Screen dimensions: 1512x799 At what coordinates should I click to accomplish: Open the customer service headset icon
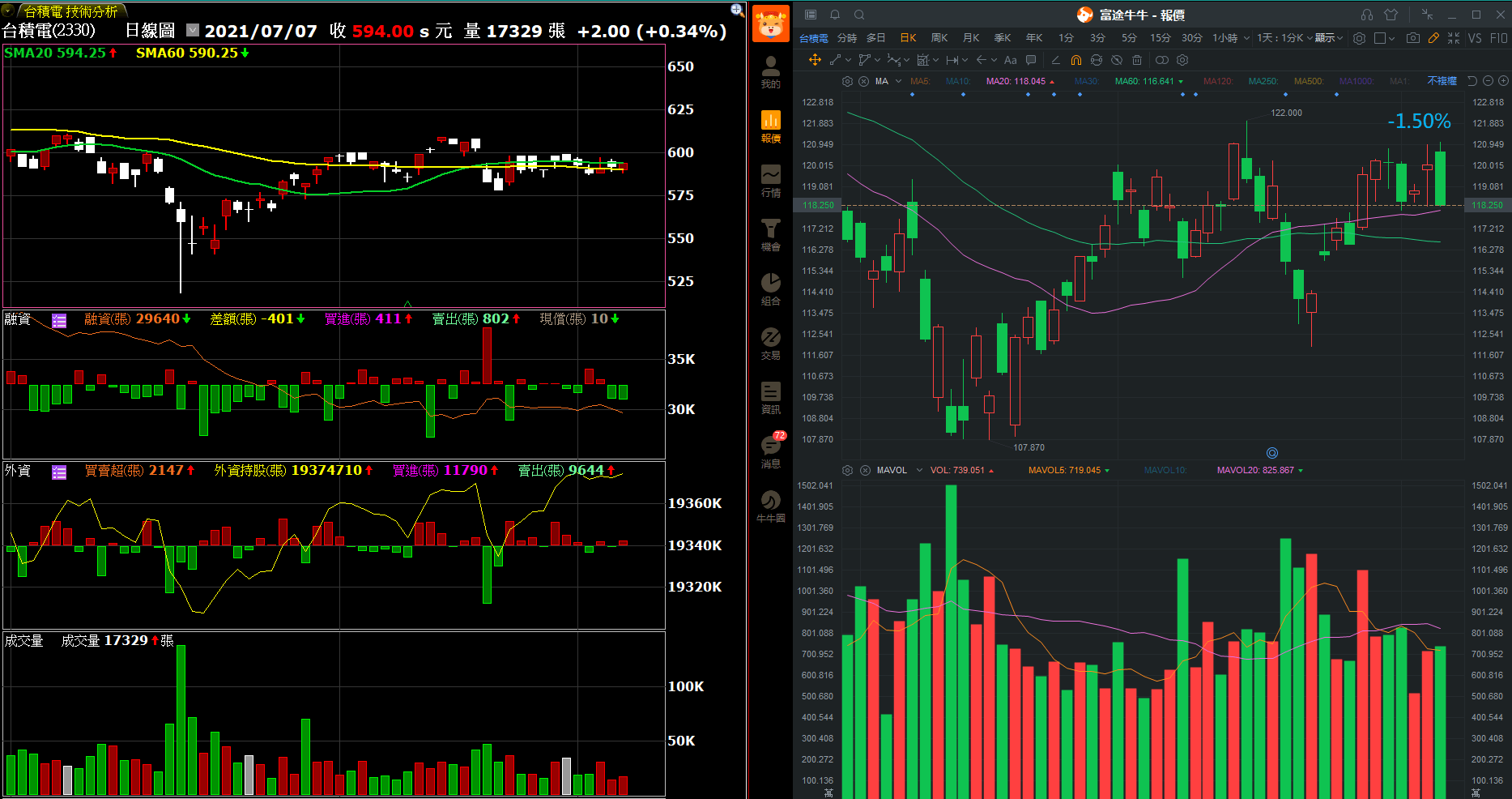[1367, 15]
